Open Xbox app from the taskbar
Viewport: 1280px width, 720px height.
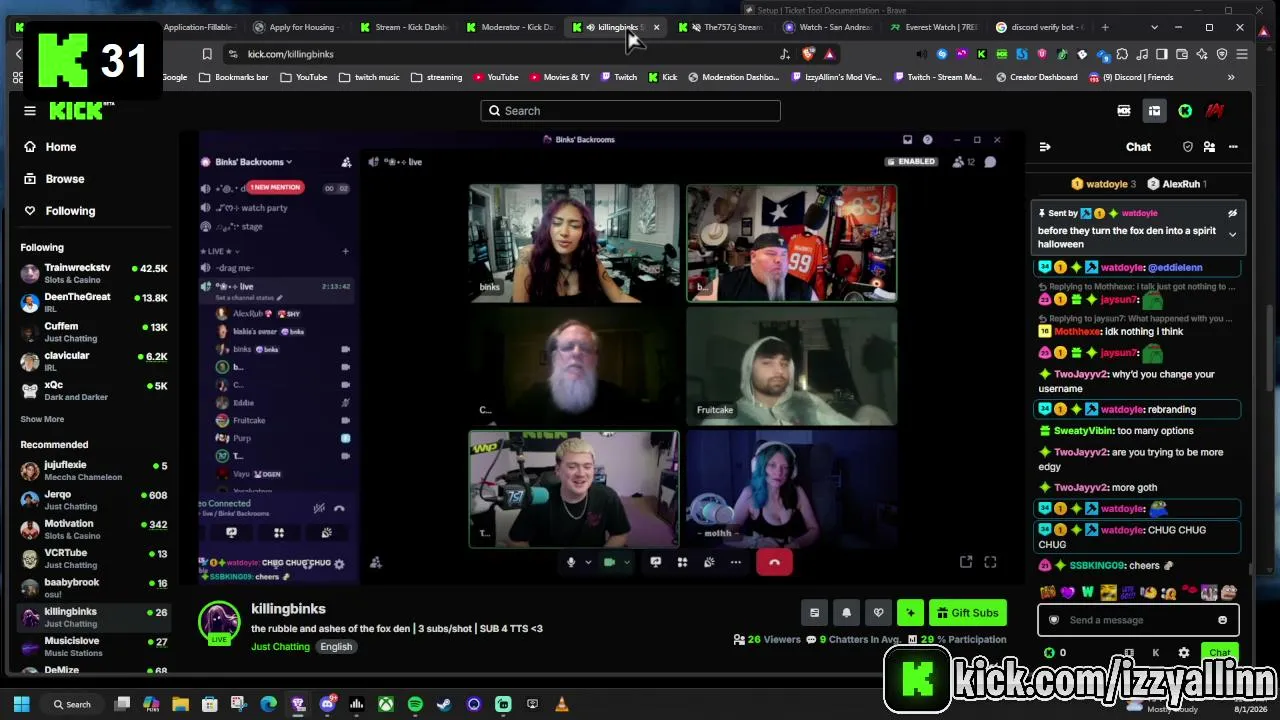pyautogui.click(x=385, y=705)
